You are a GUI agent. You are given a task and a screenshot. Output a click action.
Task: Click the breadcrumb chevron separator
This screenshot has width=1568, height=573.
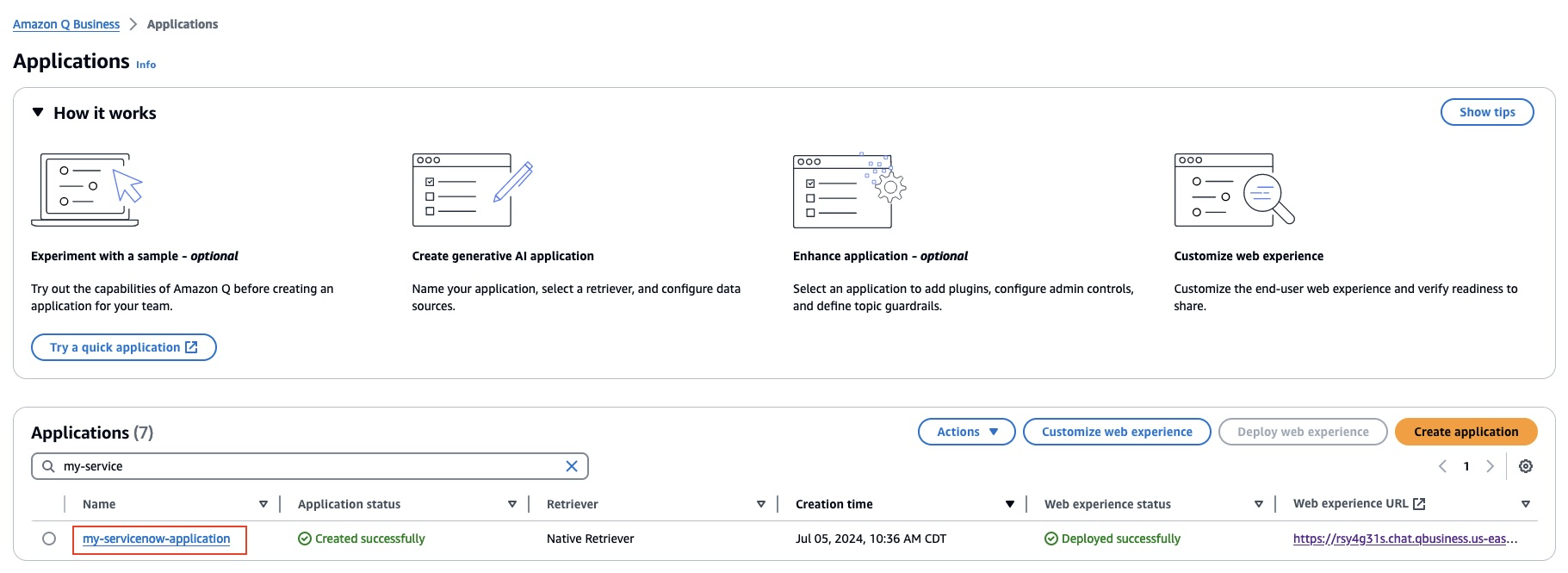click(x=133, y=24)
